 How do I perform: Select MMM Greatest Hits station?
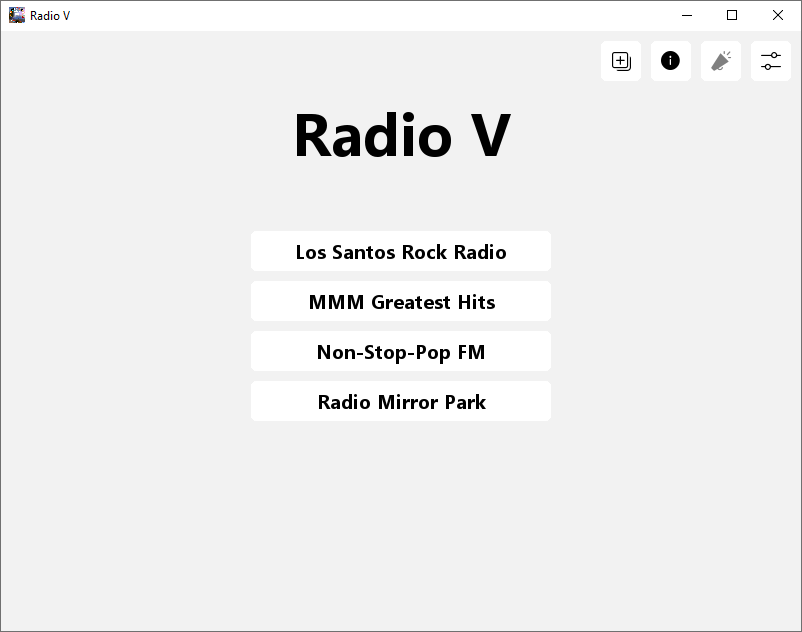(x=401, y=301)
